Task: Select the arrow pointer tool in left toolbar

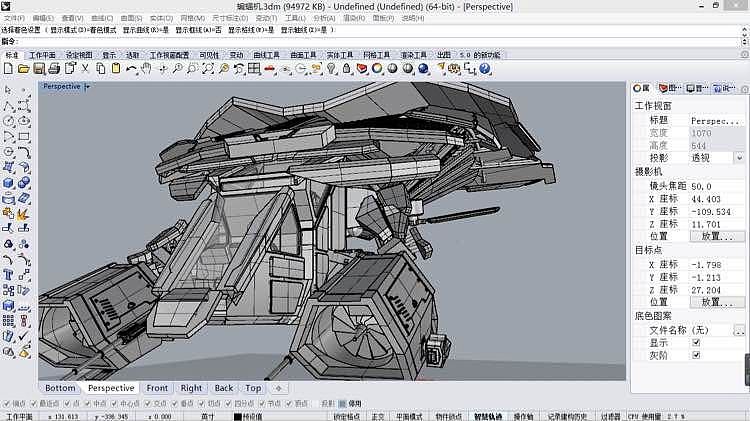Action: [8, 90]
